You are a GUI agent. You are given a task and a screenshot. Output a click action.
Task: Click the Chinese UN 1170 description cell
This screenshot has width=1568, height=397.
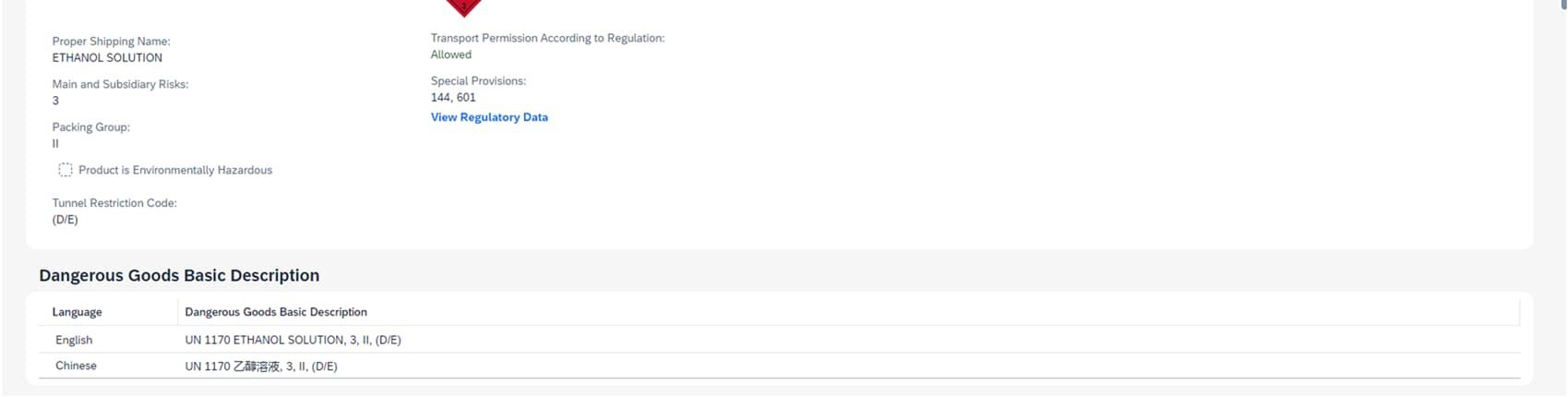[261, 367]
